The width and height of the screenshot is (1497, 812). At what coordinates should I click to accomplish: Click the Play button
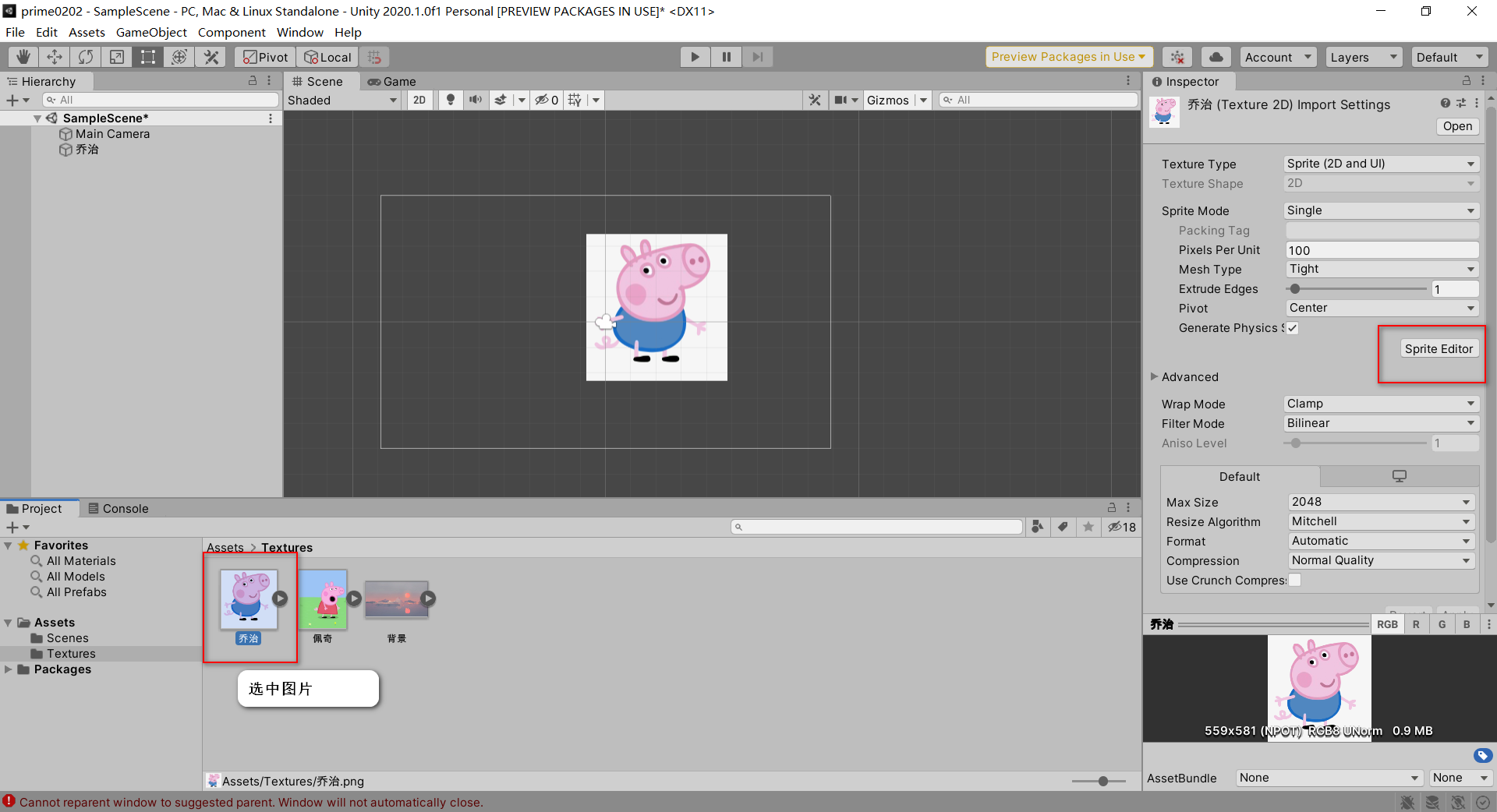(x=695, y=57)
